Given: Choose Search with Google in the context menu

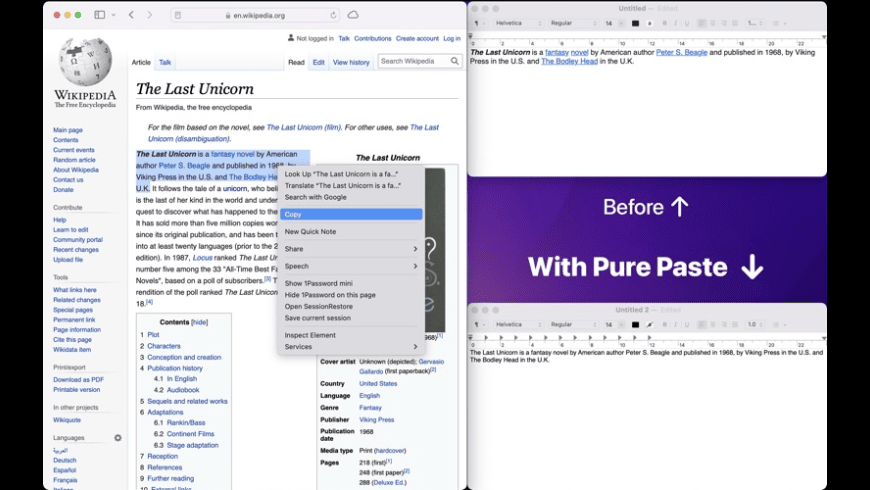Looking at the screenshot, I should (x=351, y=197).
